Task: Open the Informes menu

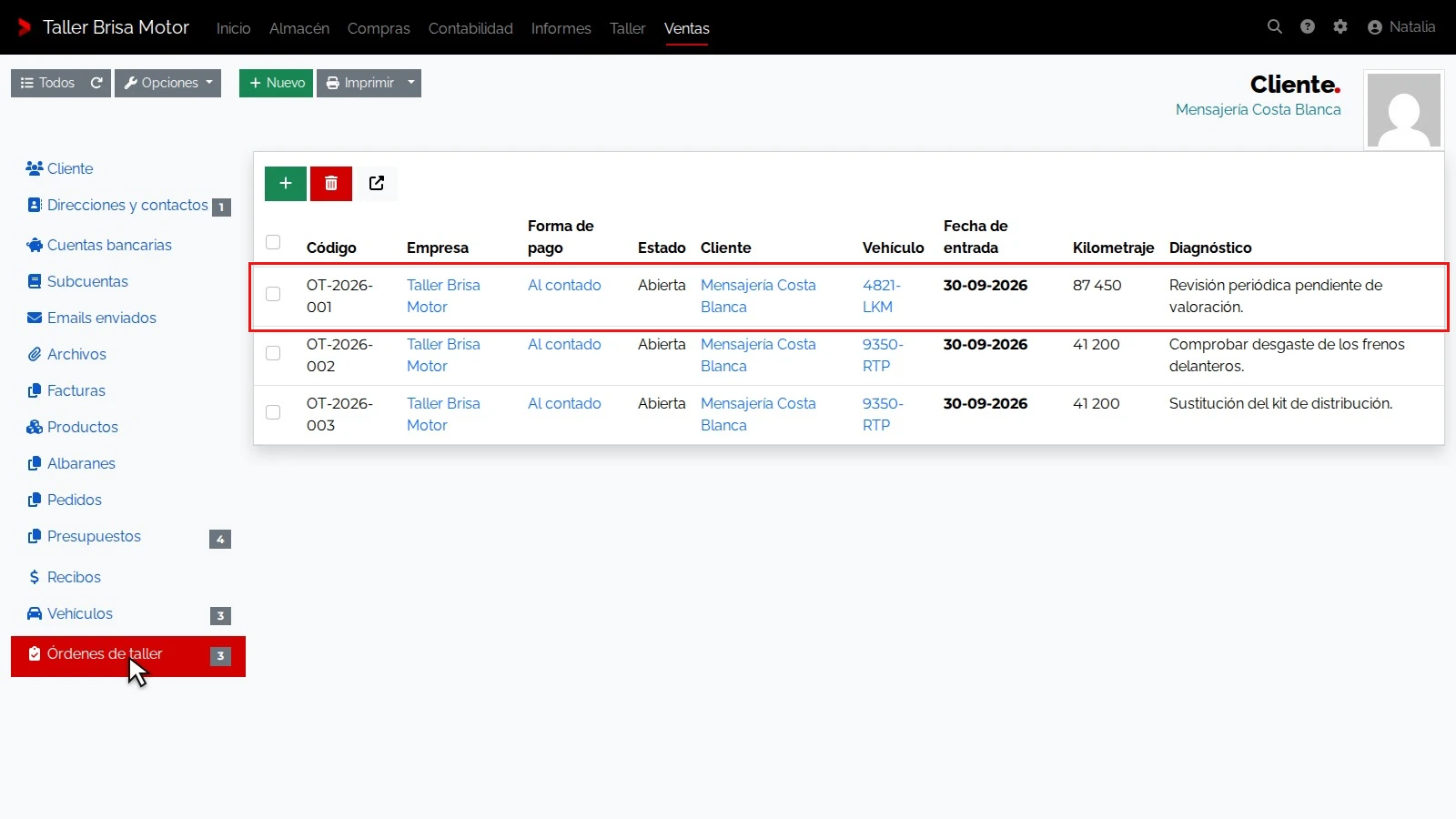Action: click(x=561, y=28)
